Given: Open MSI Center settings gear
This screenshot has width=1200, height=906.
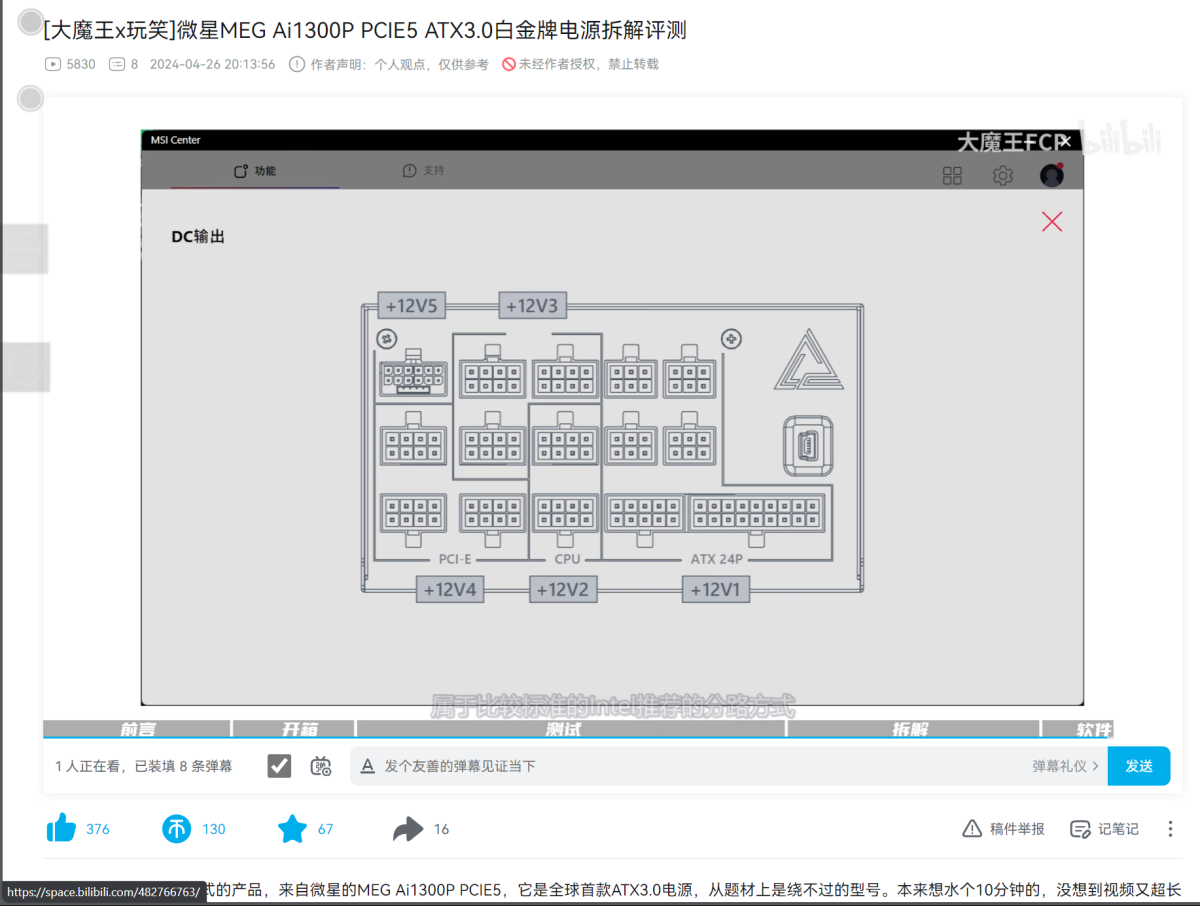Looking at the screenshot, I should coord(1003,176).
